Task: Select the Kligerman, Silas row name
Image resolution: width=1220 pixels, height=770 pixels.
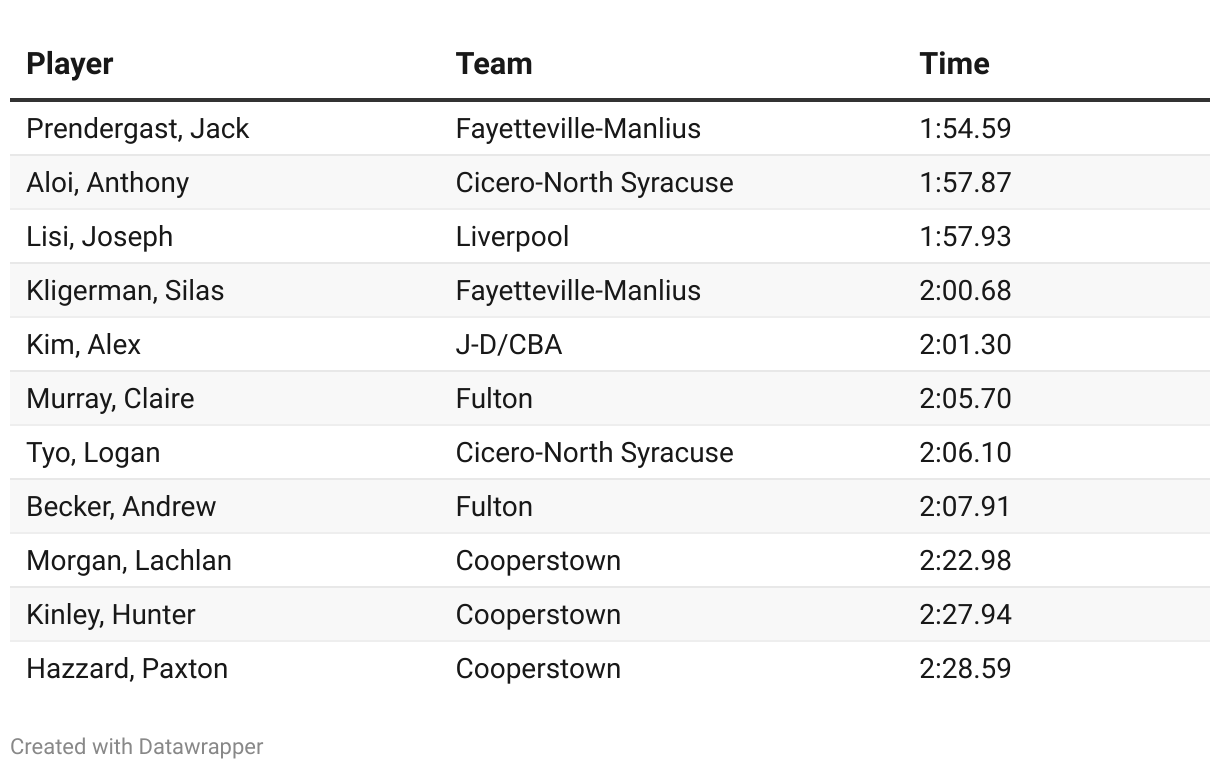Action: pyautogui.click(x=125, y=291)
